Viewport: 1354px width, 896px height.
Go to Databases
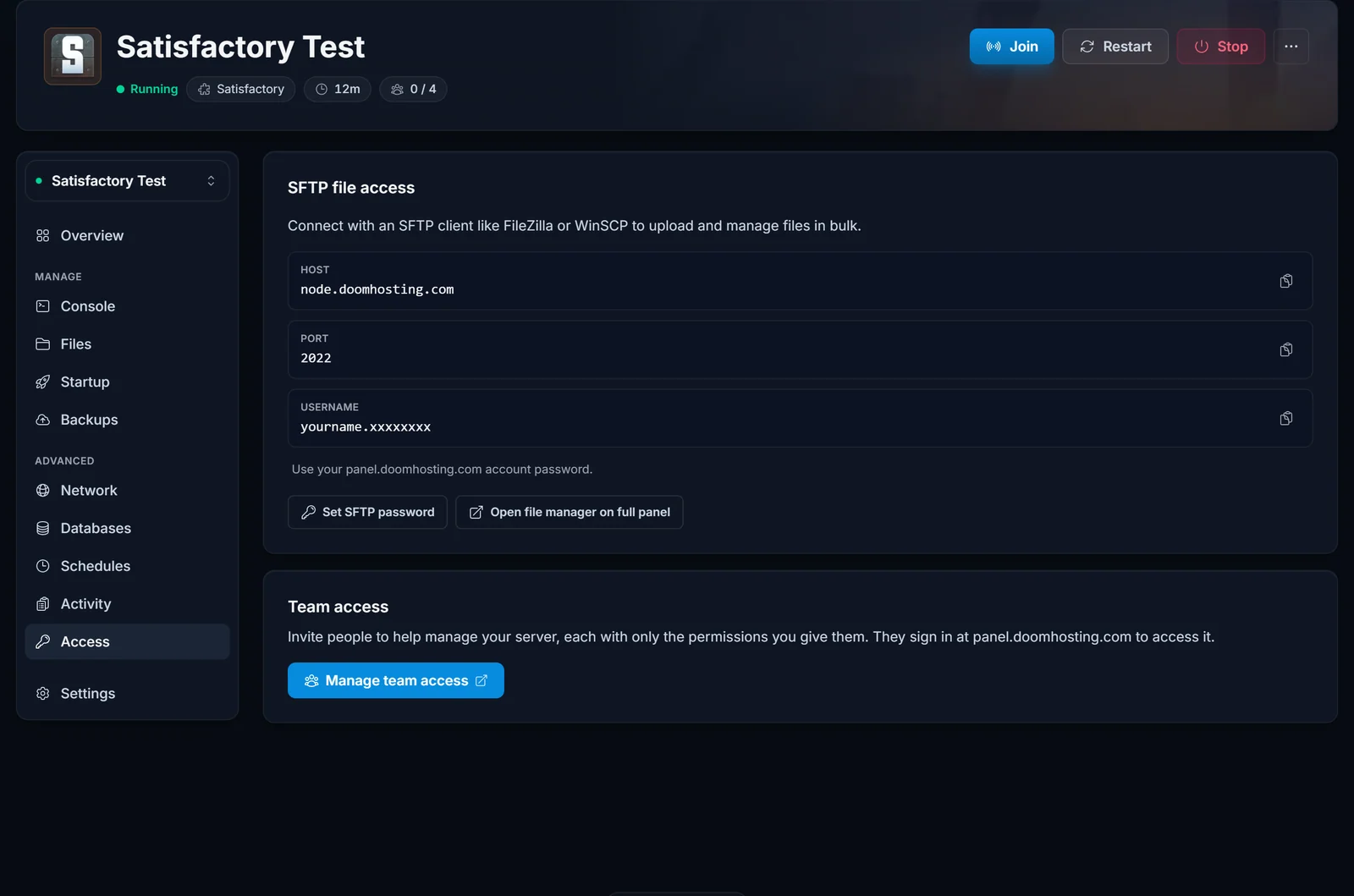coord(127,528)
